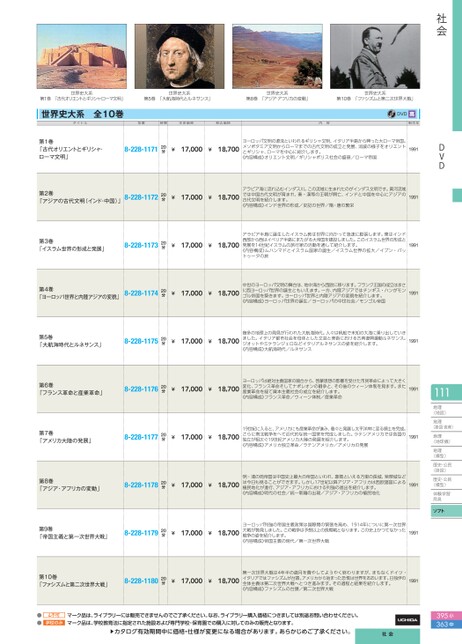This screenshot has height=644, width=462.
Task: Click the DVD disc icon in header
Action: click(x=391, y=114)
